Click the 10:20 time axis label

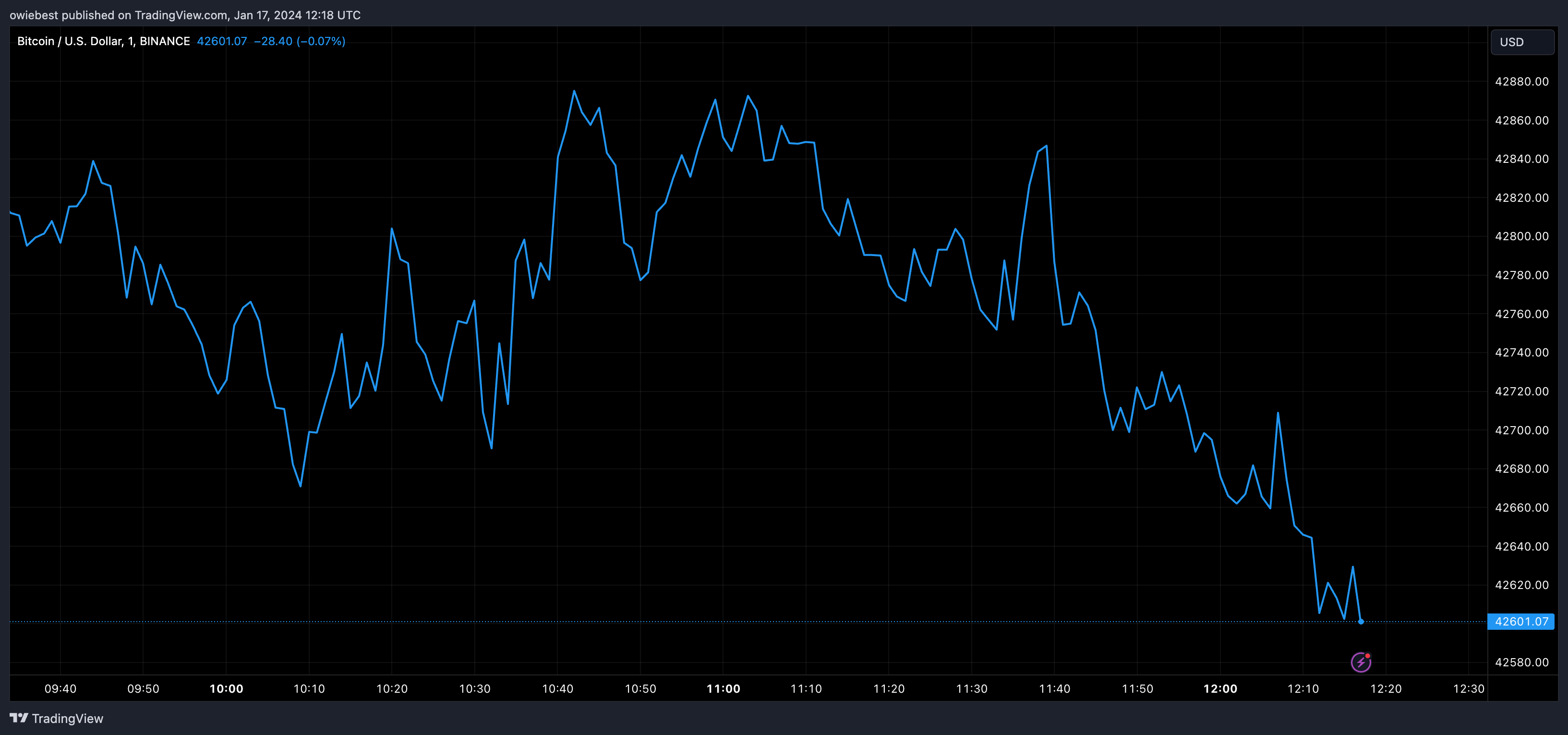(392, 689)
